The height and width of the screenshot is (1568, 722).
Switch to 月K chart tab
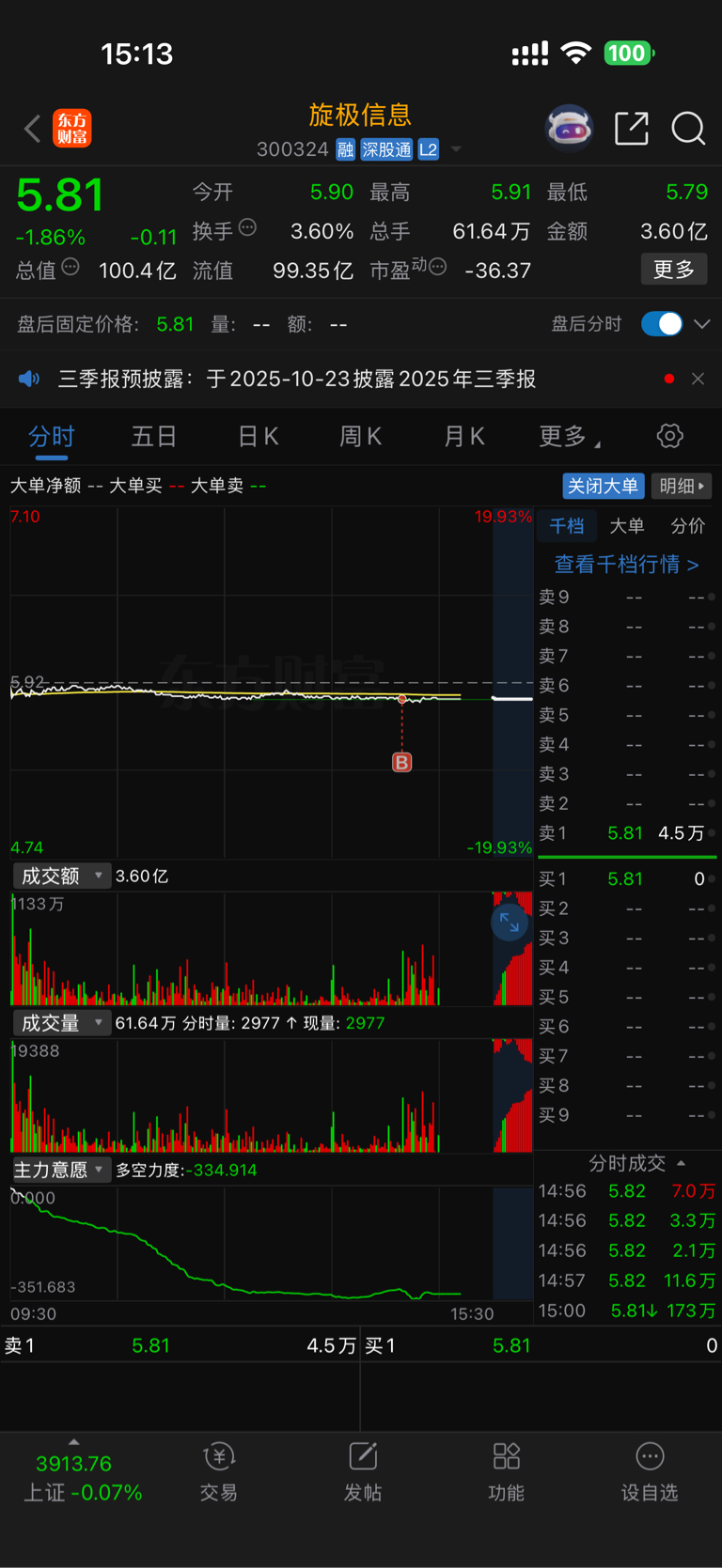point(463,437)
